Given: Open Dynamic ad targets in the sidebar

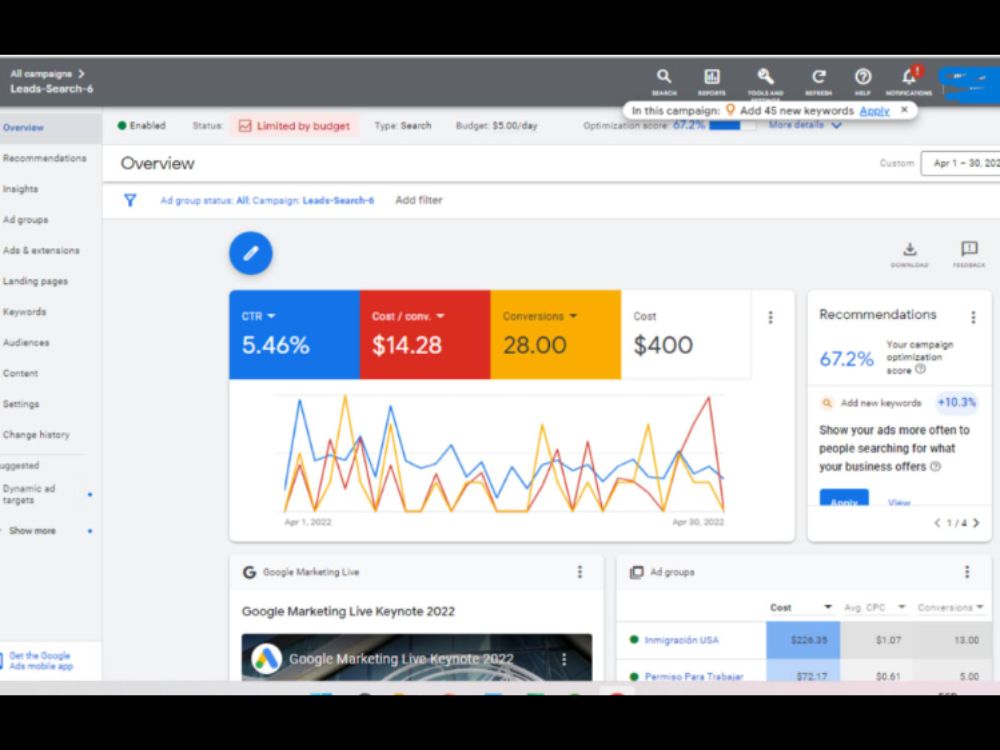Looking at the screenshot, I should click(29, 494).
